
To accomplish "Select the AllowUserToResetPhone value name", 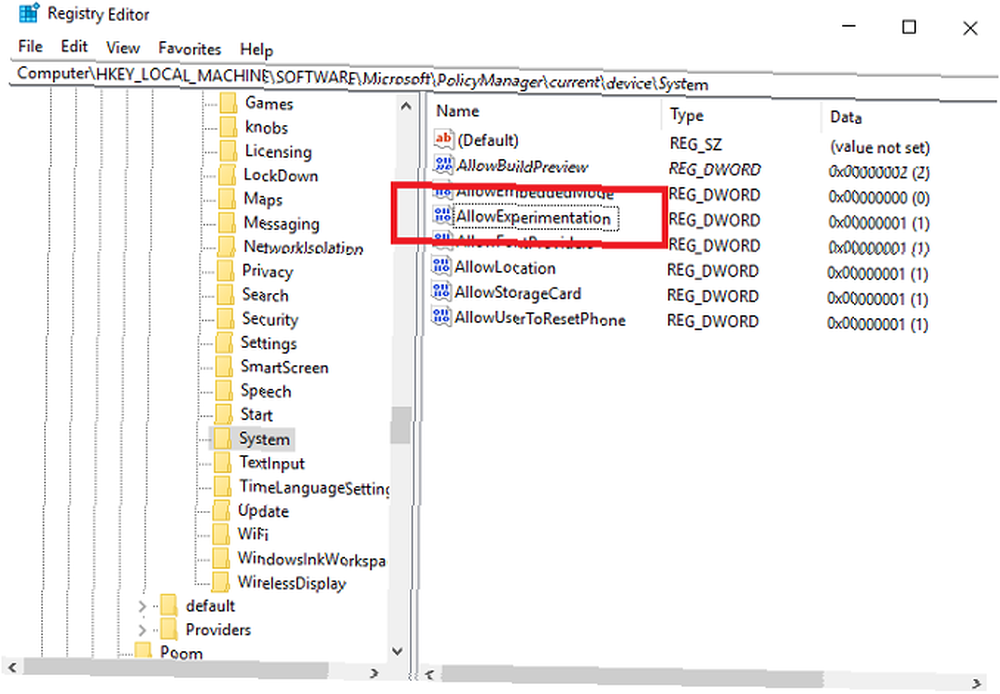I will point(540,319).
